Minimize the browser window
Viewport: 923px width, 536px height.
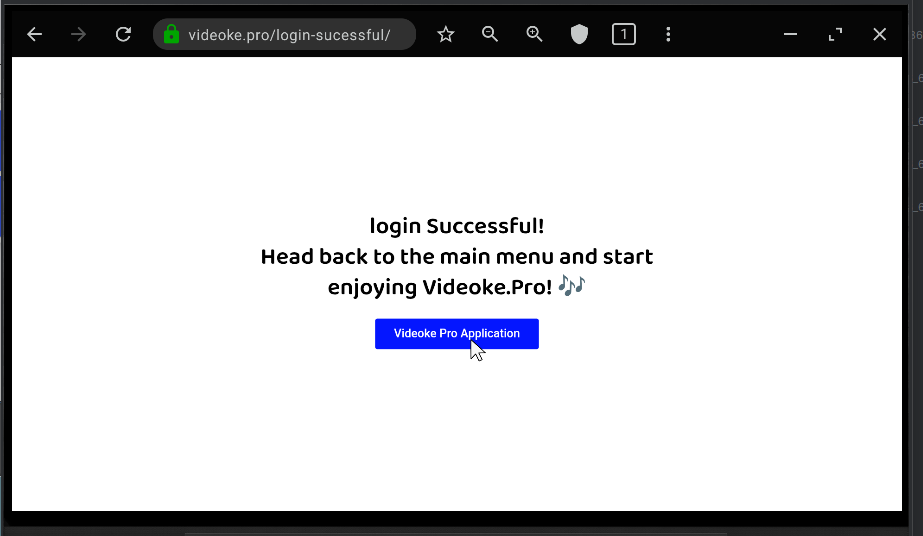[x=791, y=35]
